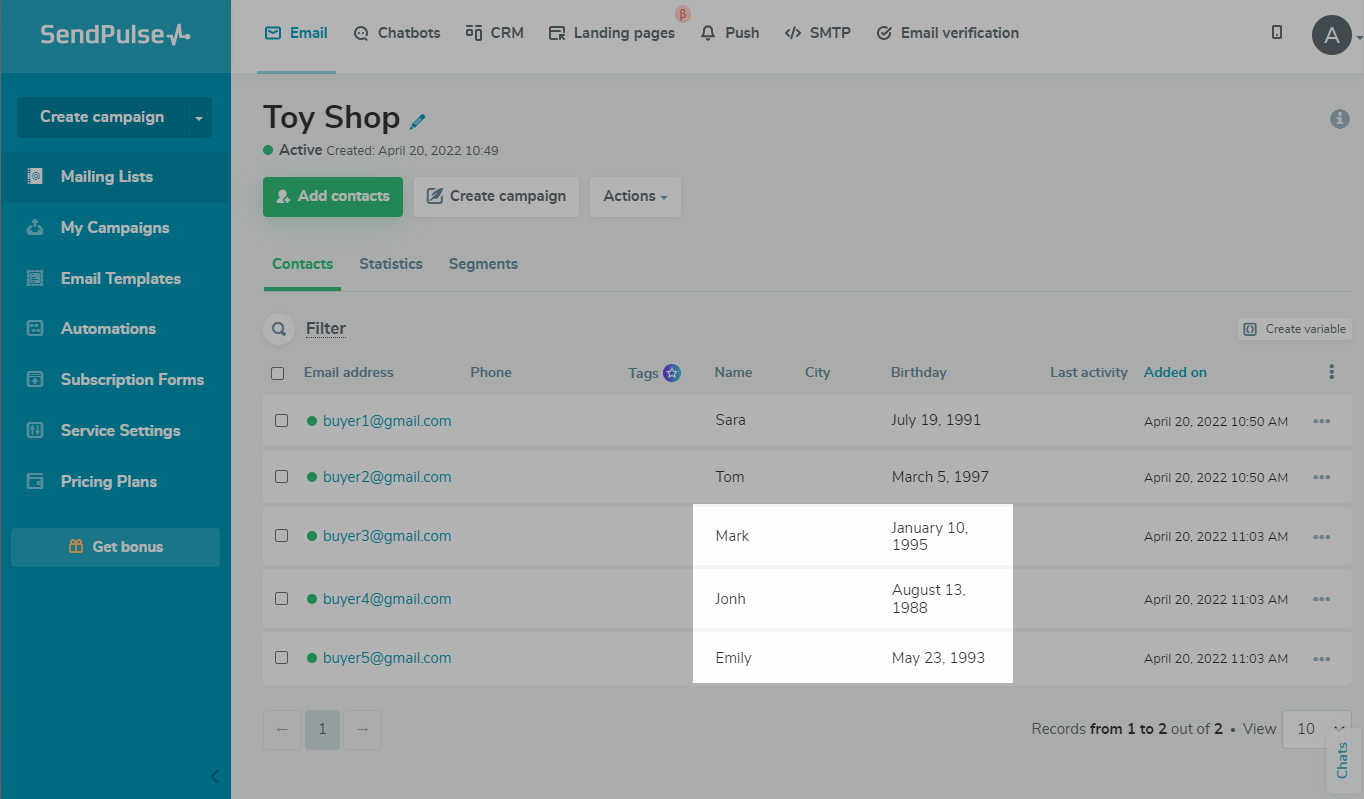Expand the Create campaign dropdown arrow

199,118
